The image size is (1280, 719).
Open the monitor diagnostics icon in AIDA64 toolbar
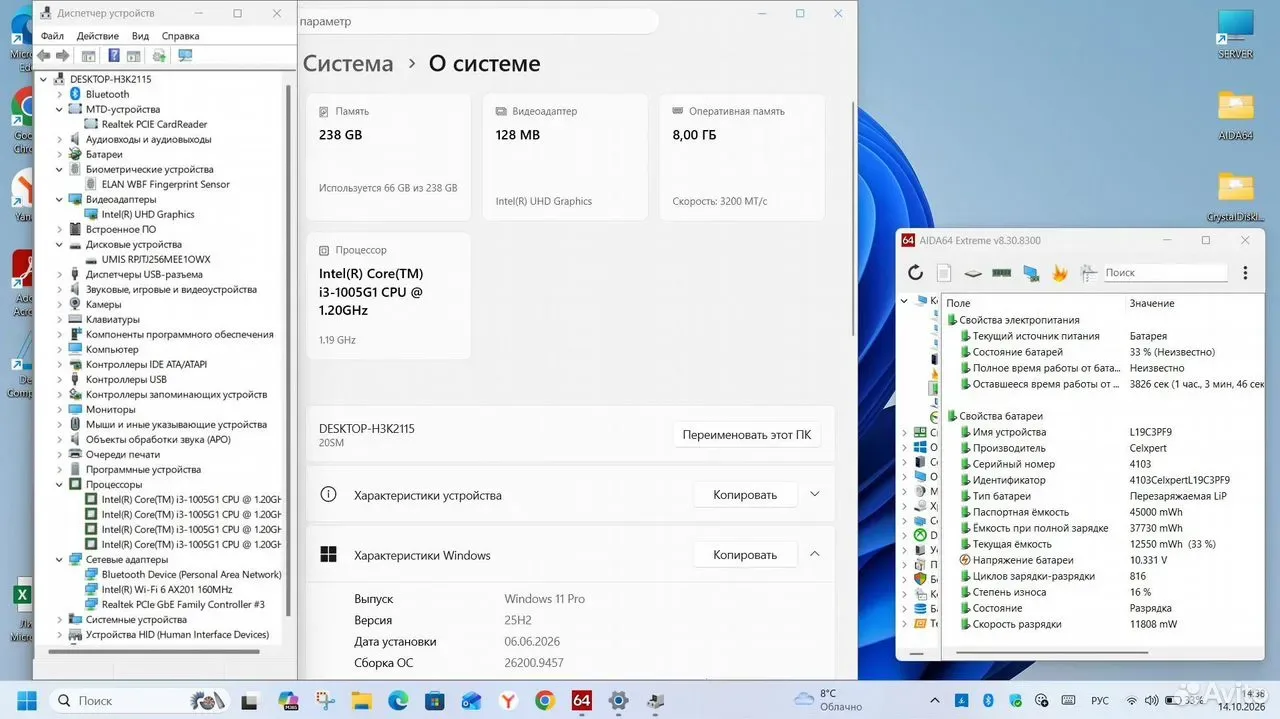click(1031, 272)
